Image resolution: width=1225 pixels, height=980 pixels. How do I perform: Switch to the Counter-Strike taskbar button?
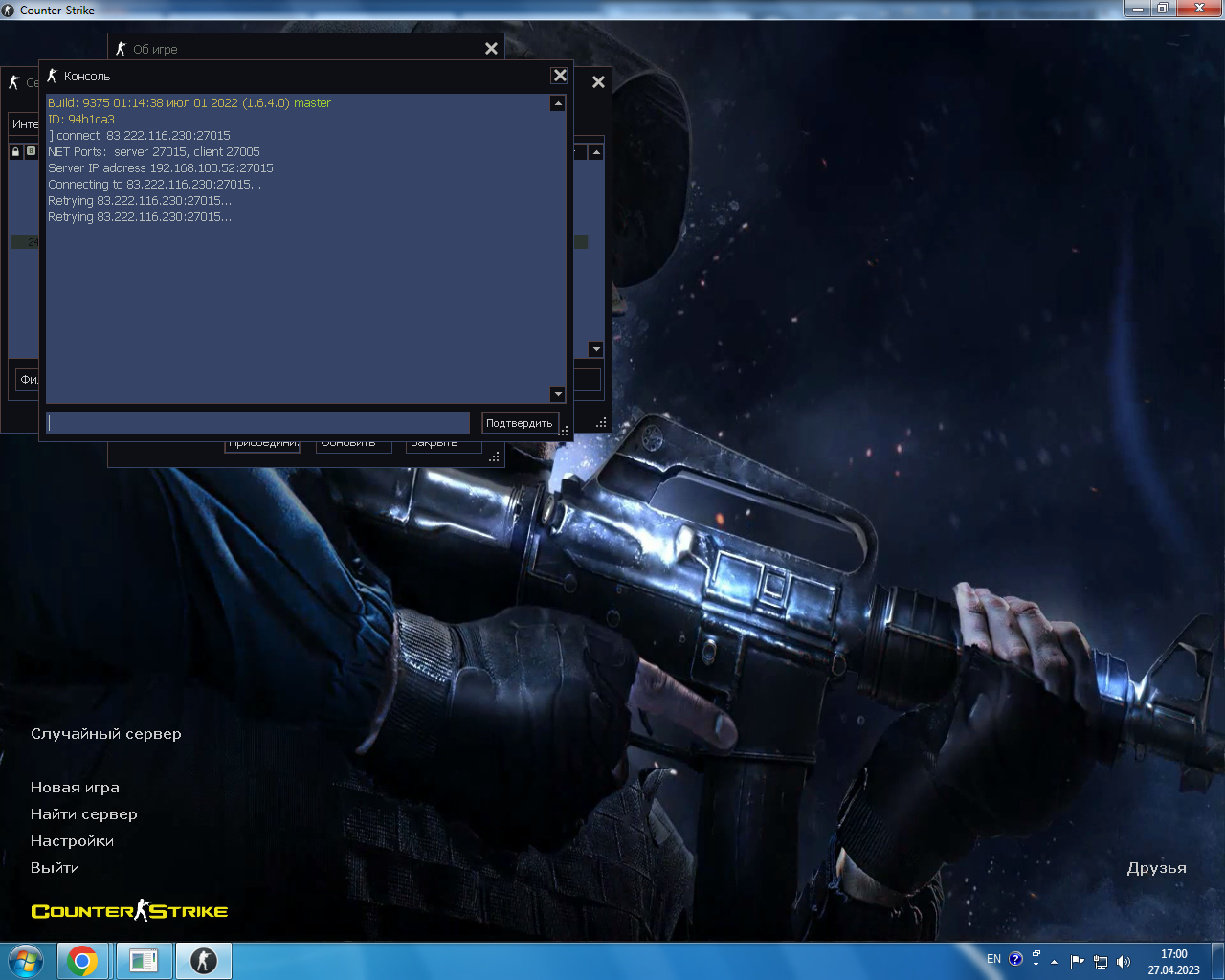pyautogui.click(x=204, y=961)
